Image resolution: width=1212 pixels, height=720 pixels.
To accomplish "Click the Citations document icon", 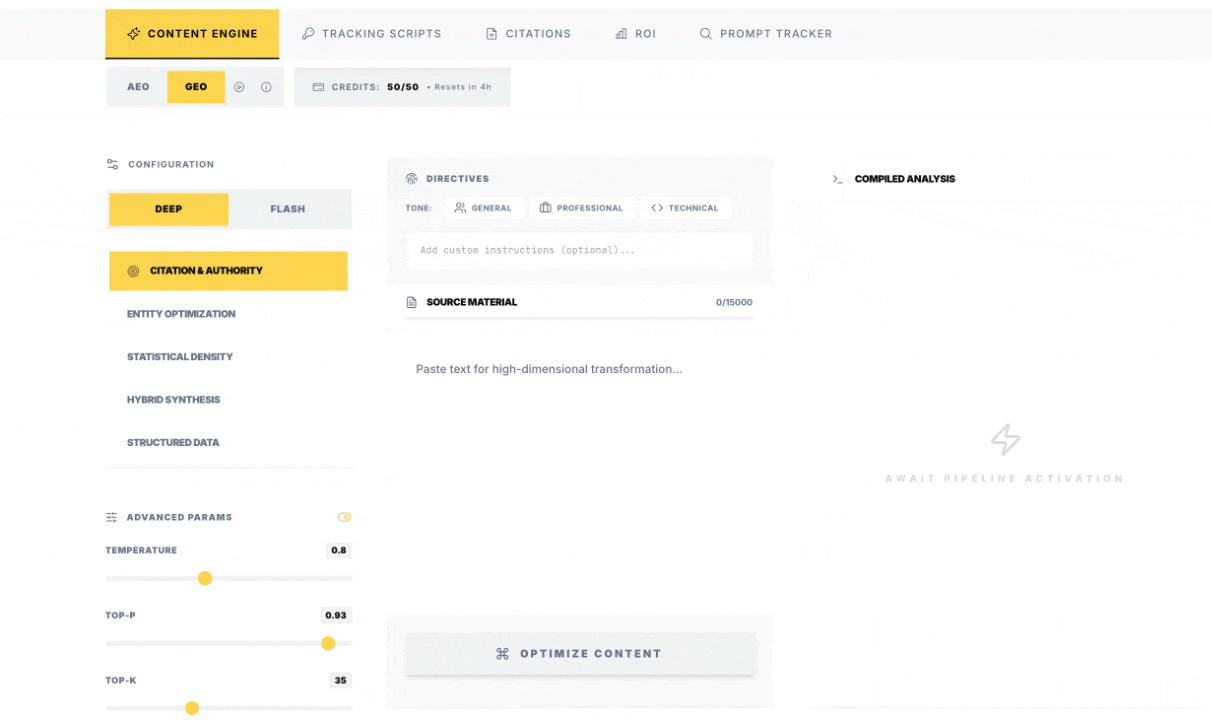I will [x=490, y=33].
